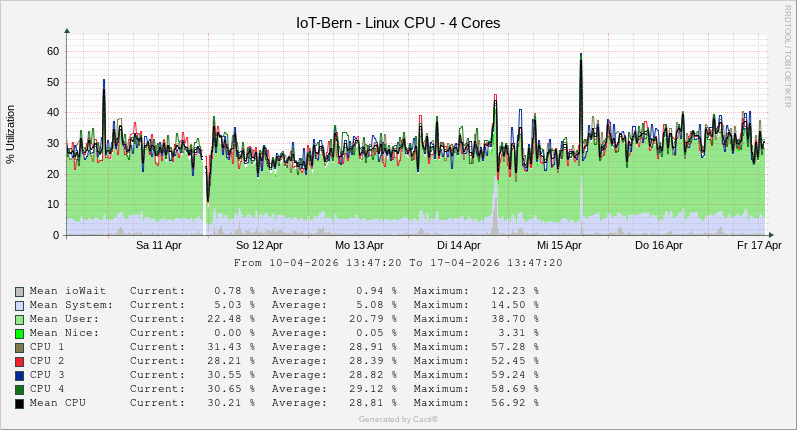This screenshot has height=430, width=797.
Task: Click the Mo 13 Apr axis label
Action: tap(359, 245)
